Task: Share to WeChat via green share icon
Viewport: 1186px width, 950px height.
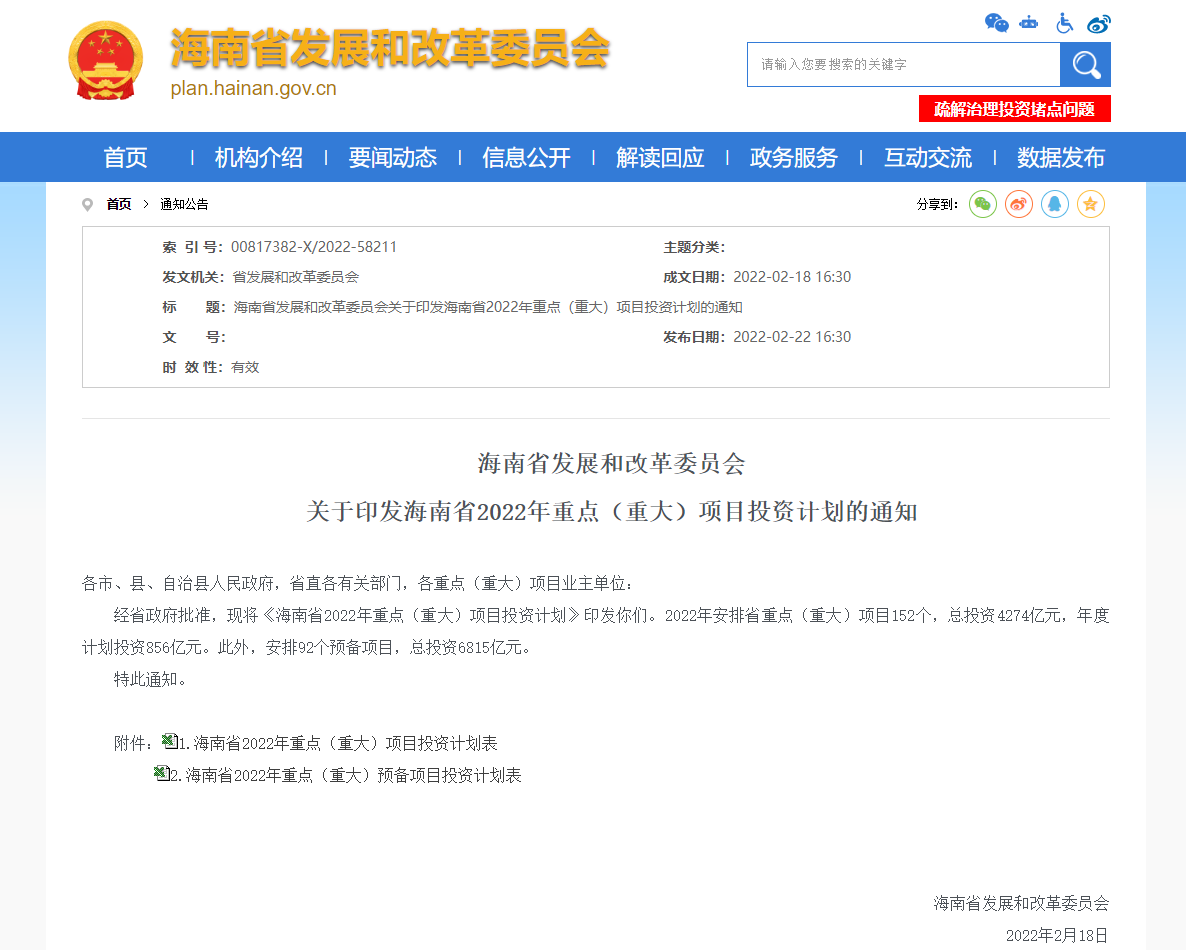Action: tap(983, 204)
